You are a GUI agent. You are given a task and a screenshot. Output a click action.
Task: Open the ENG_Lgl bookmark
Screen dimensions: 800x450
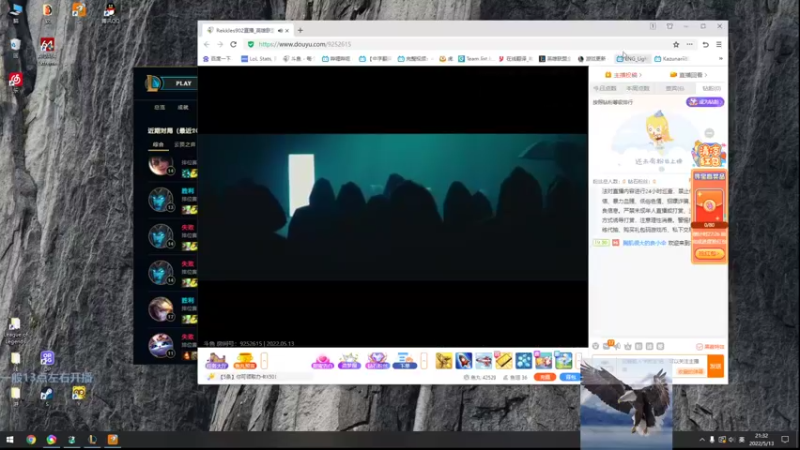[633, 59]
